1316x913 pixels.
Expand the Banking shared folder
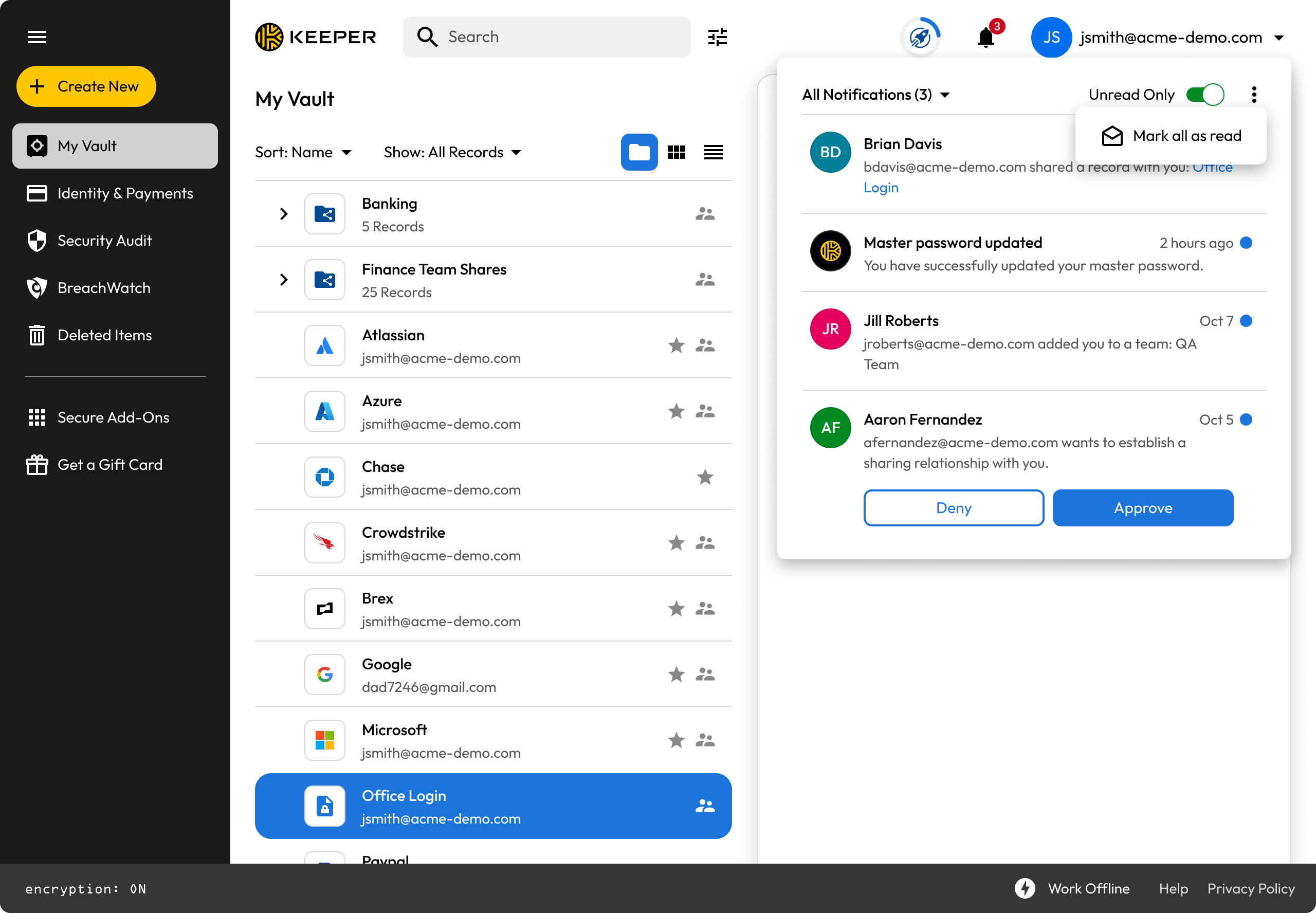[284, 214]
